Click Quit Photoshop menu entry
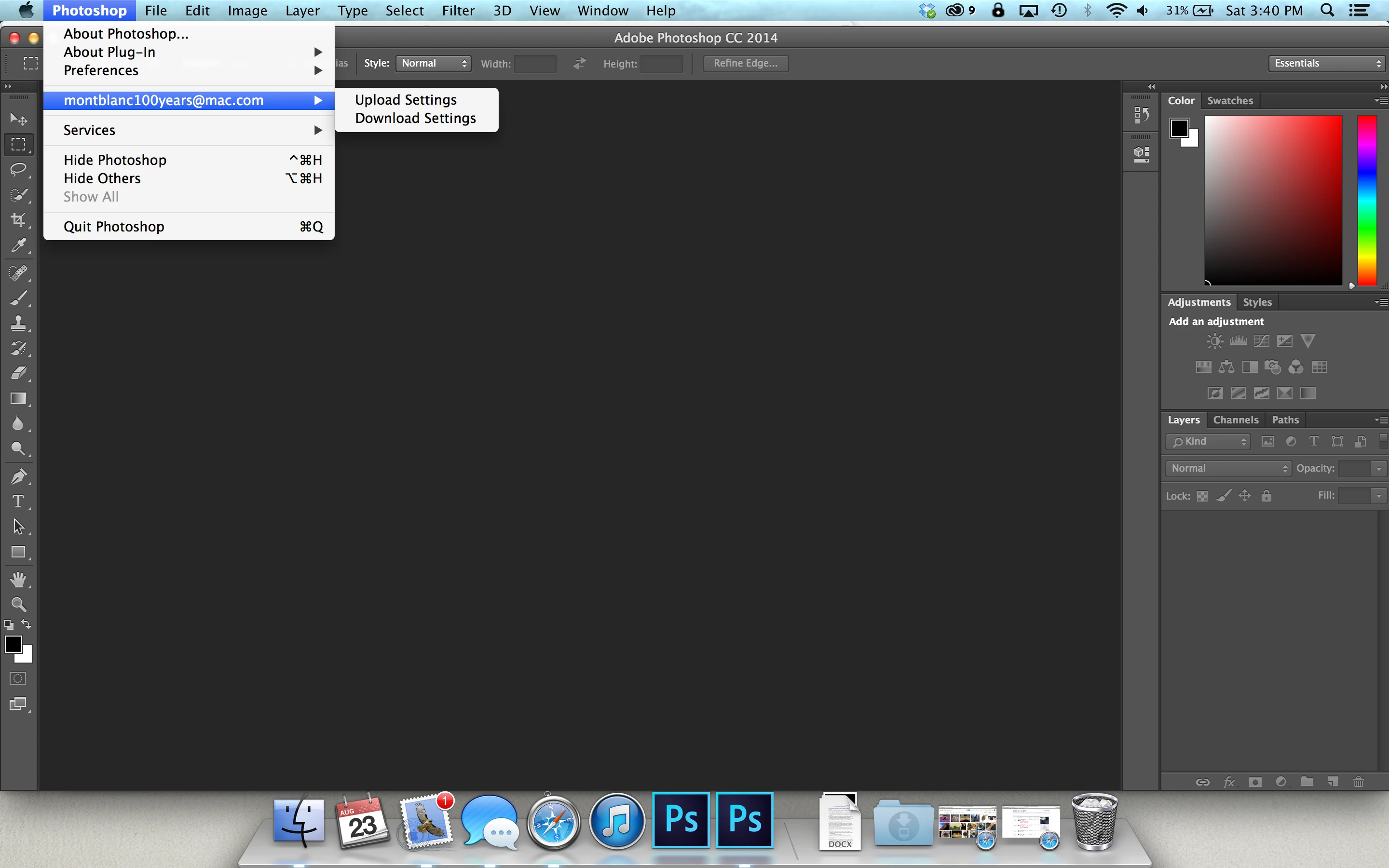 click(x=114, y=227)
